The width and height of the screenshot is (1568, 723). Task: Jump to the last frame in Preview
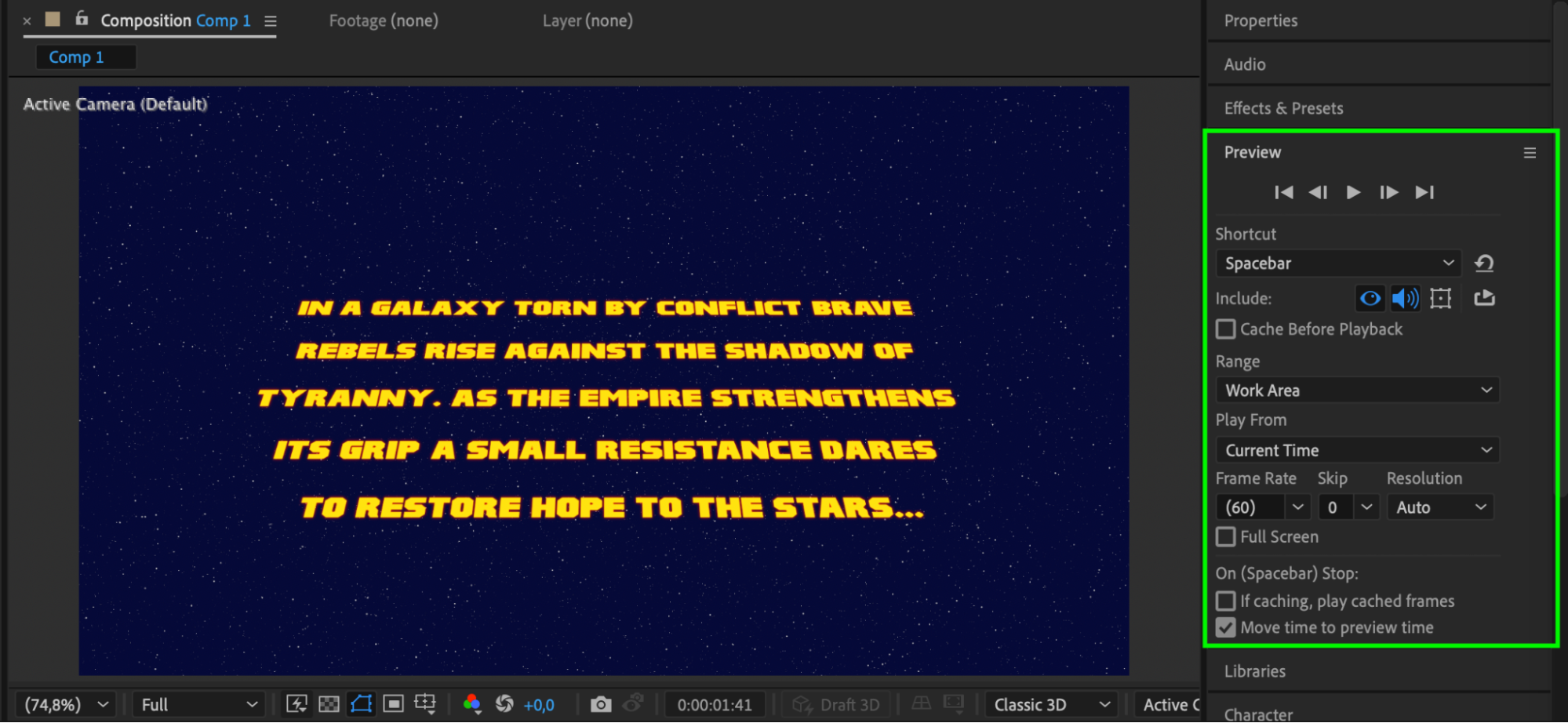click(x=1424, y=192)
